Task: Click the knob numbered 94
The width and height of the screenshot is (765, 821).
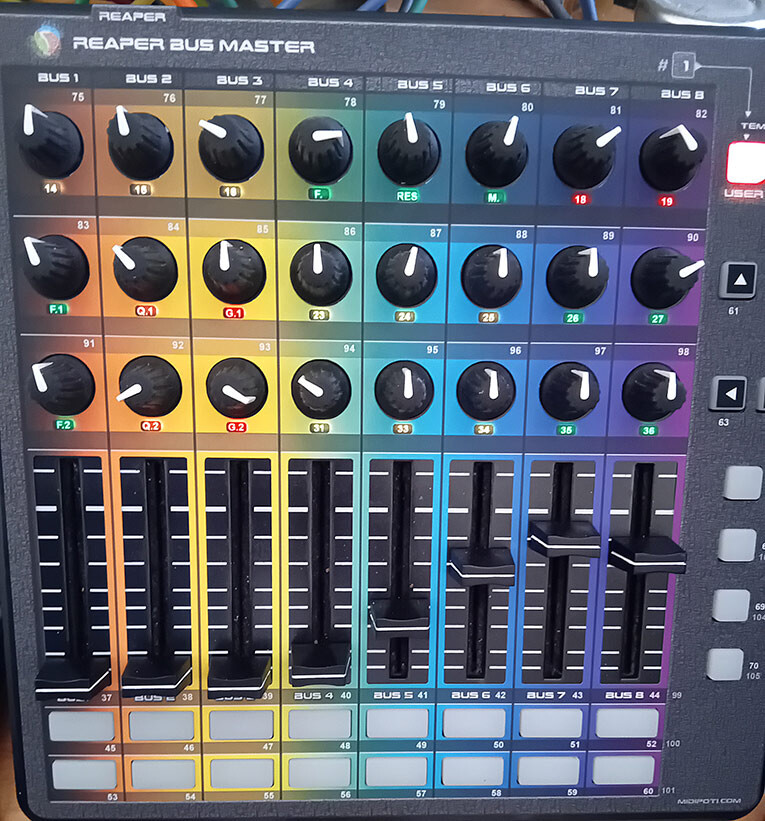Action: [320, 390]
